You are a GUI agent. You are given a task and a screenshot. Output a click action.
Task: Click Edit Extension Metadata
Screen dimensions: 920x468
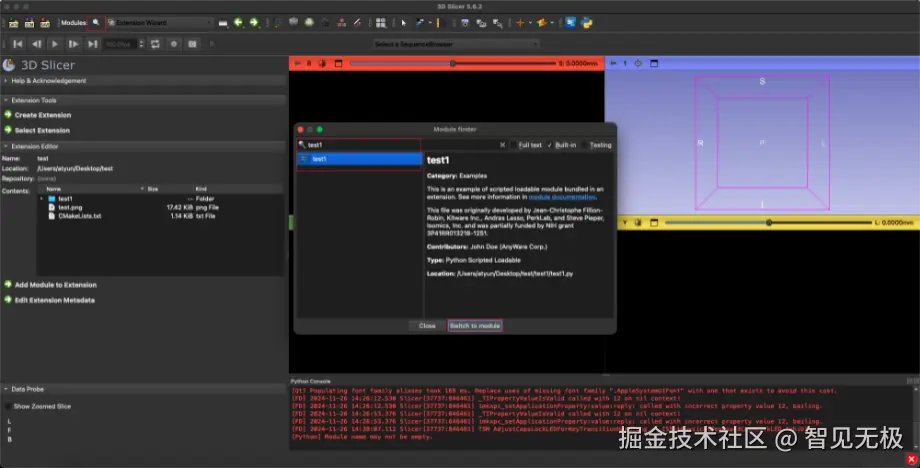coord(49,300)
